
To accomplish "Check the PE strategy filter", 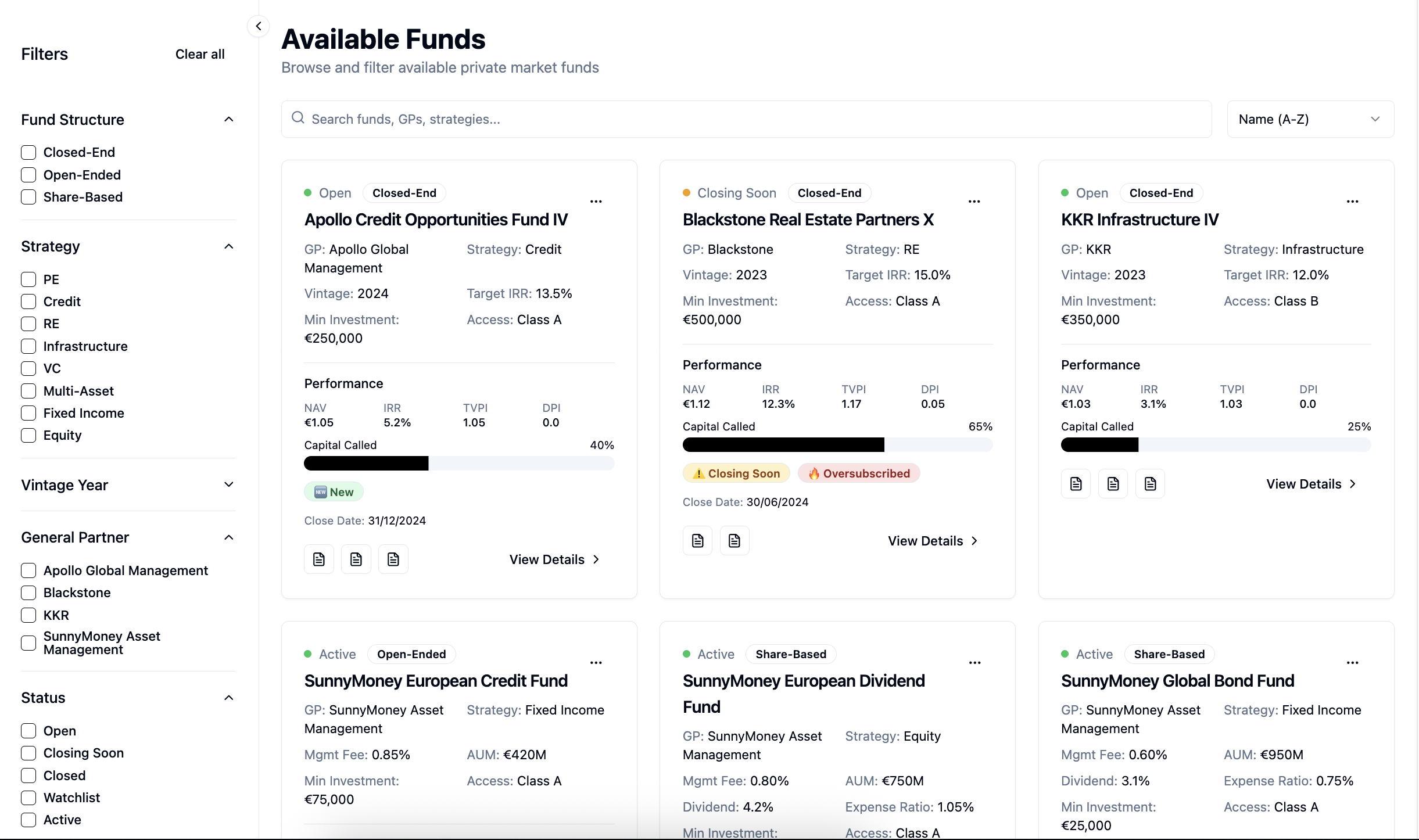I will (x=28, y=279).
